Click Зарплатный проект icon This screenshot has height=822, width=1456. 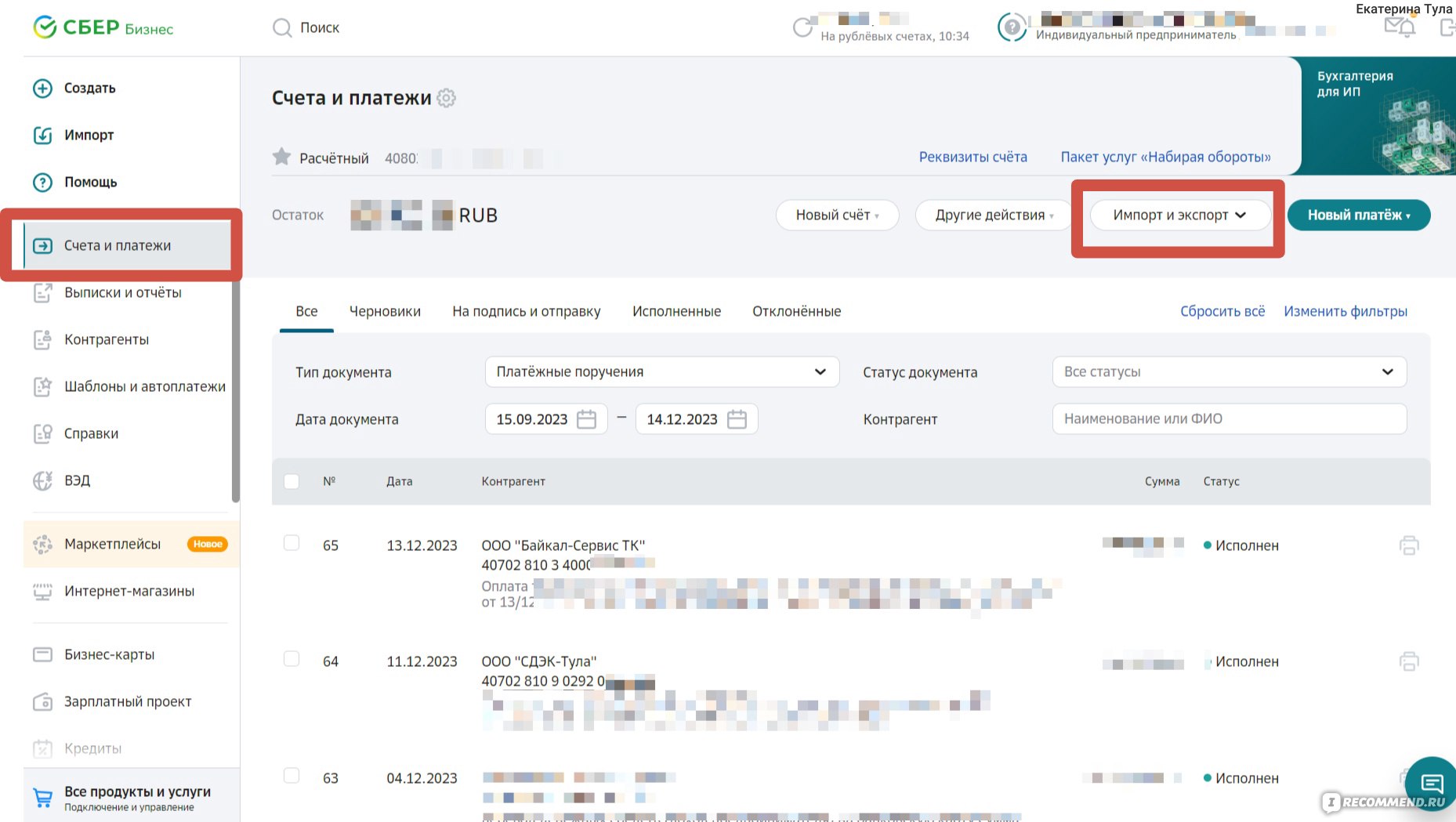(x=42, y=701)
